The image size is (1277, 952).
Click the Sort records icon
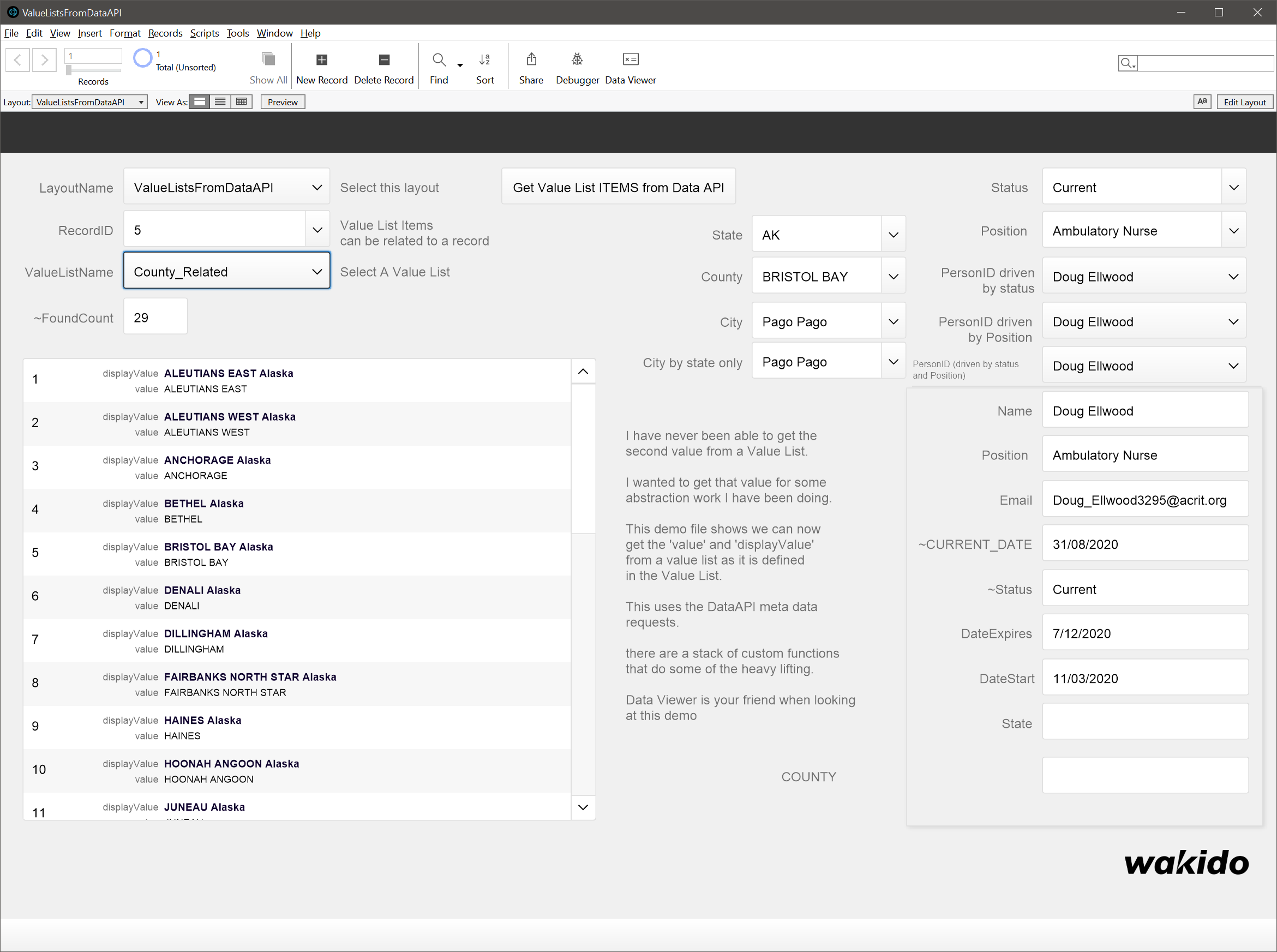(x=484, y=59)
